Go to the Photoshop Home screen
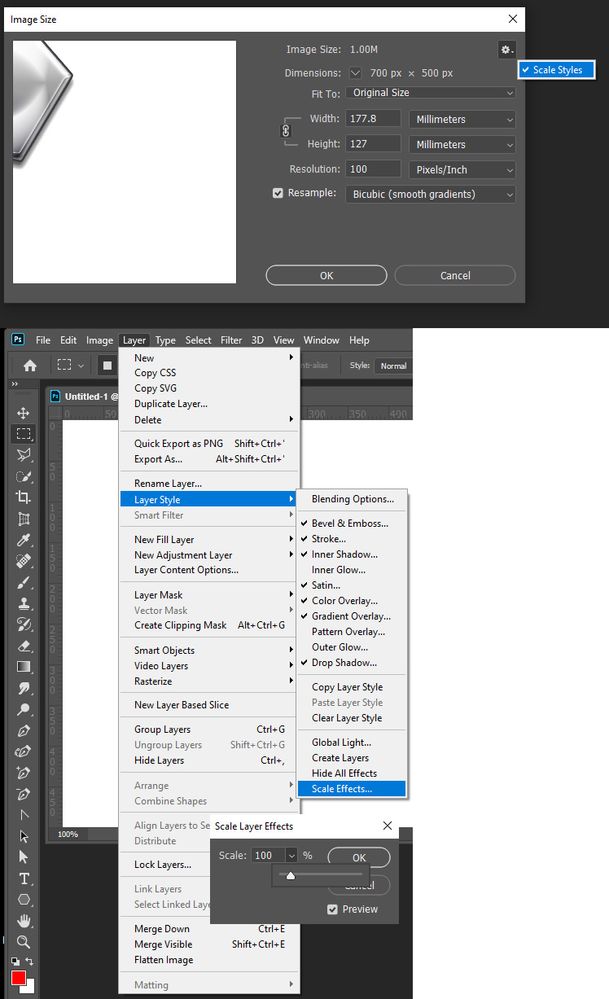The width and height of the screenshot is (609, 999). (x=30, y=366)
